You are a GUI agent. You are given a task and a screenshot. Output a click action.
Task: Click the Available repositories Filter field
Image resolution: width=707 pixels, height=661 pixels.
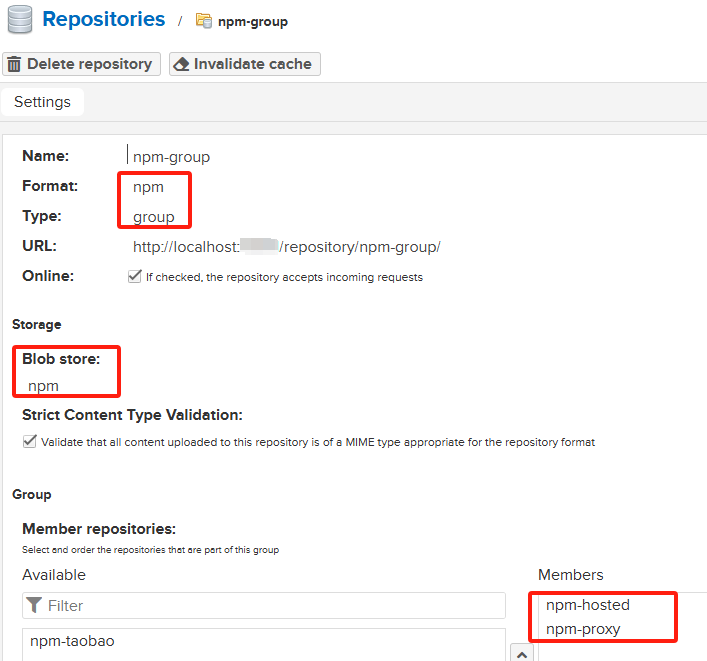pyautogui.click(x=264, y=606)
